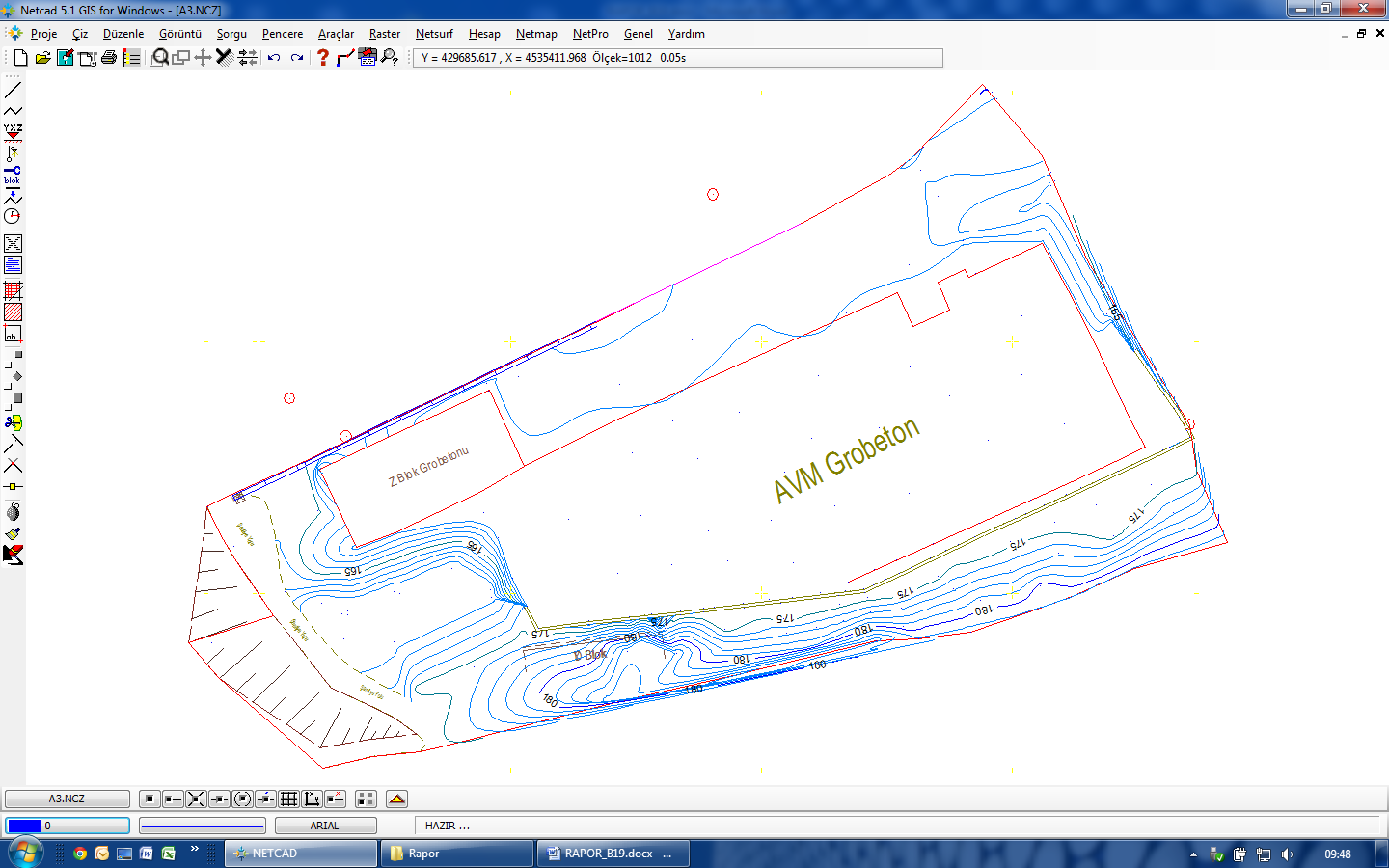The width and height of the screenshot is (1389, 868).
Task: Toggle the end point snap mode button
Action: [173, 799]
